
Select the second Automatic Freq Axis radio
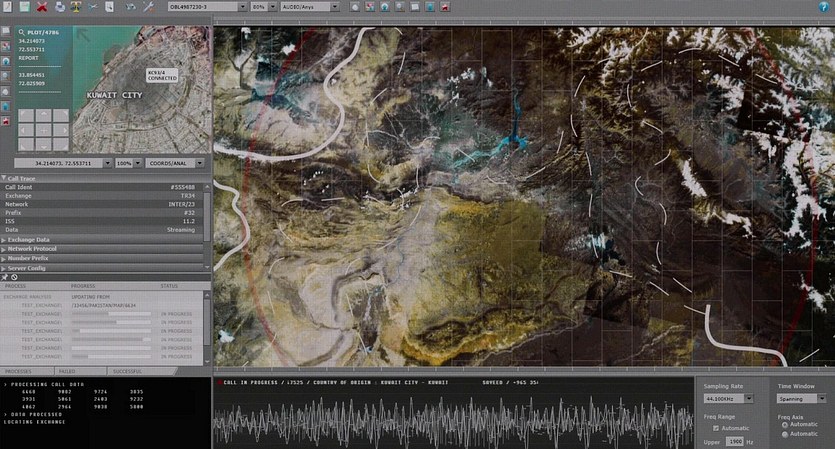tap(785, 434)
